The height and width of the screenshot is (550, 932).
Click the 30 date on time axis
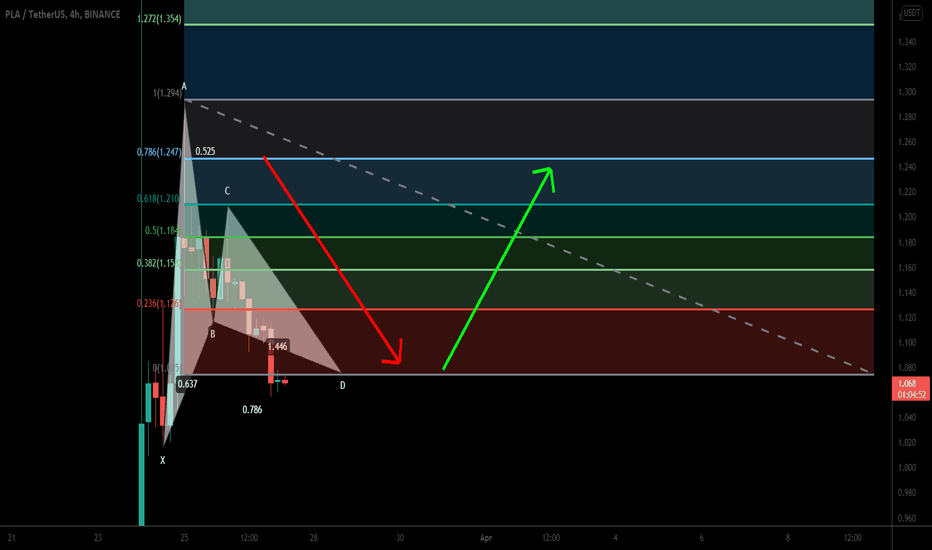pyautogui.click(x=400, y=538)
